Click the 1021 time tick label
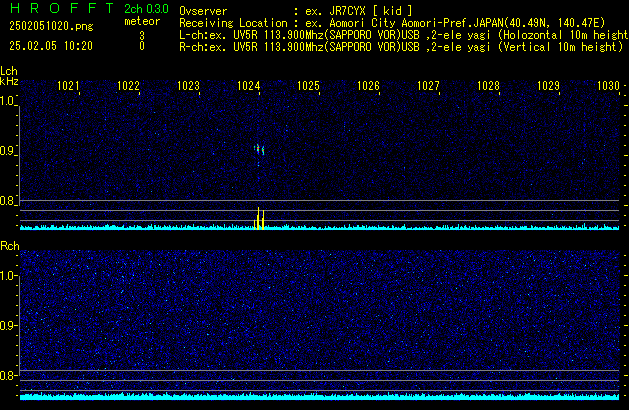Viewport: 629px width, 410px height. click(68, 86)
